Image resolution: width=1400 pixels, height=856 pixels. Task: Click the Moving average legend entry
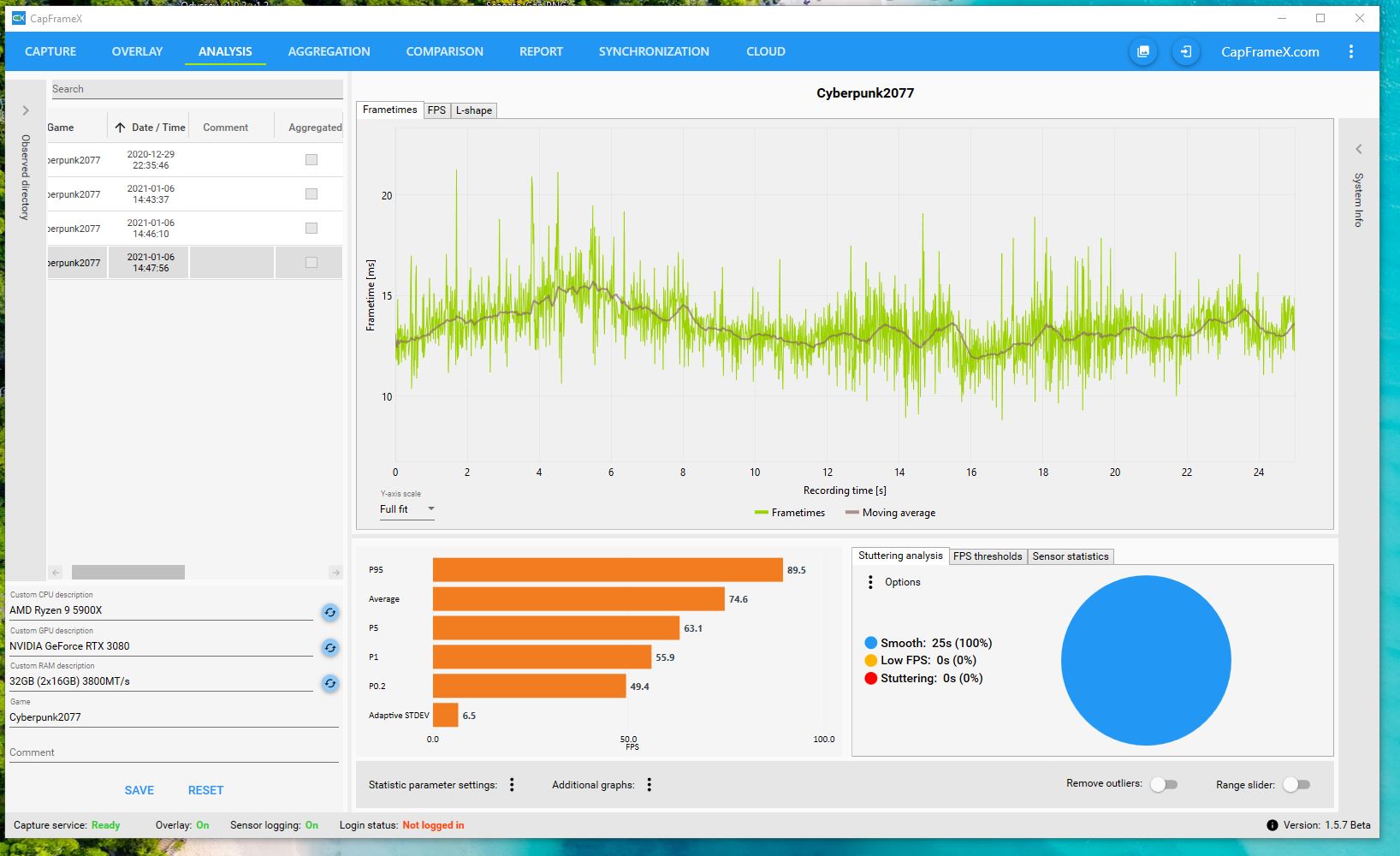coord(890,513)
